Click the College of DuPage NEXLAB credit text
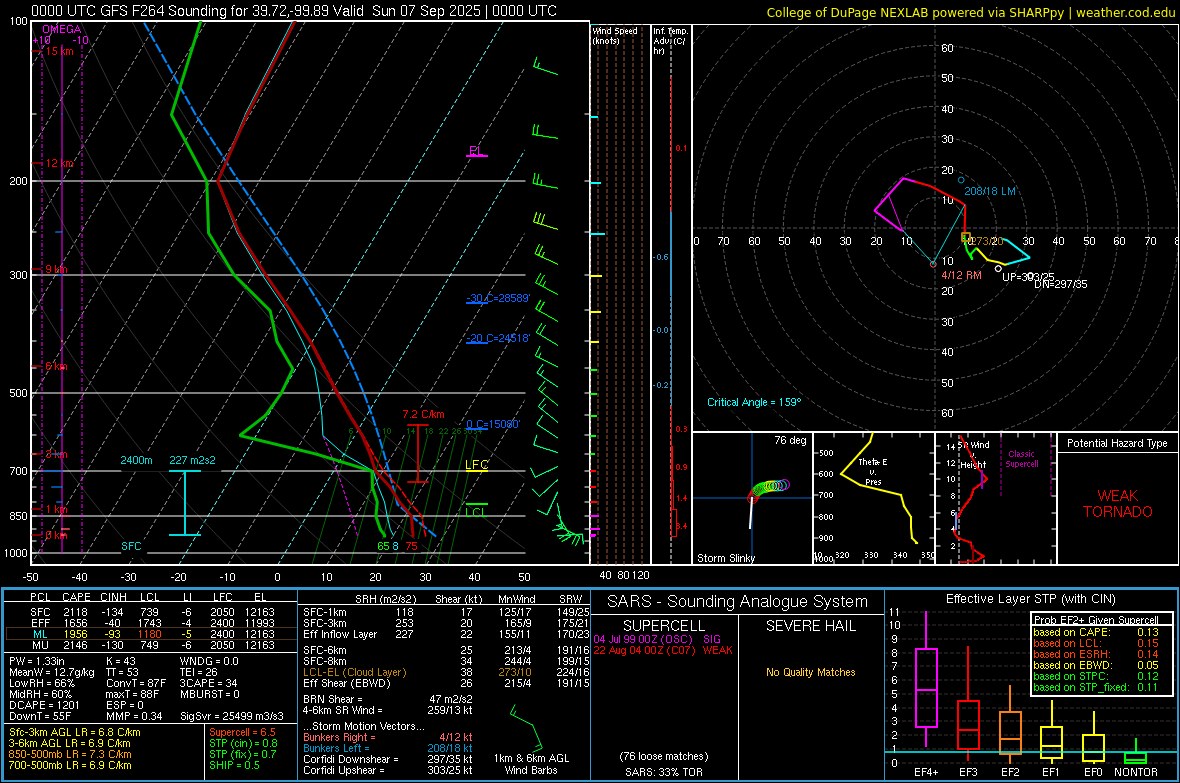This screenshot has width=1180, height=783. (x=970, y=12)
